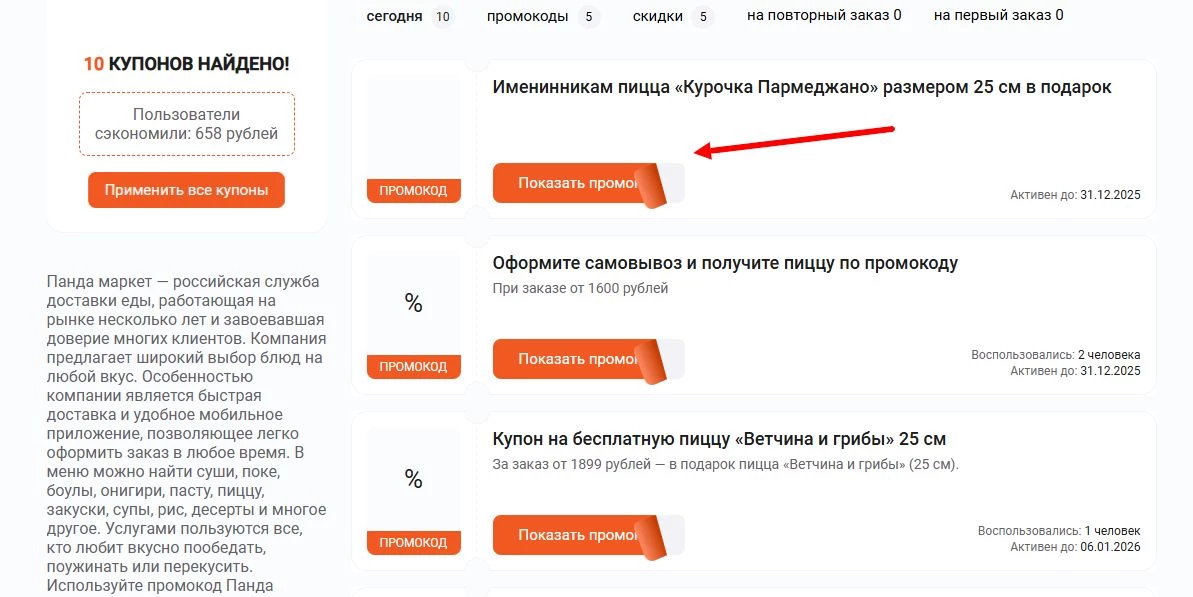Click the counter badge 5 next to скидки
Screen dimensions: 1193x597
pos(705,16)
